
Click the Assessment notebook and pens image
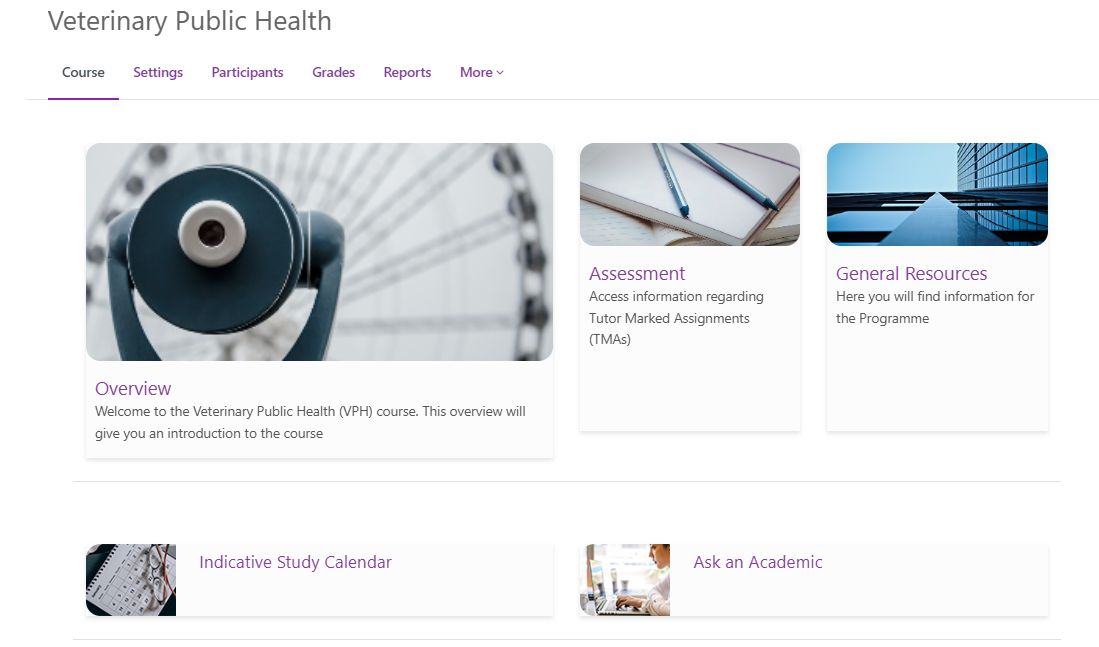tap(690, 195)
